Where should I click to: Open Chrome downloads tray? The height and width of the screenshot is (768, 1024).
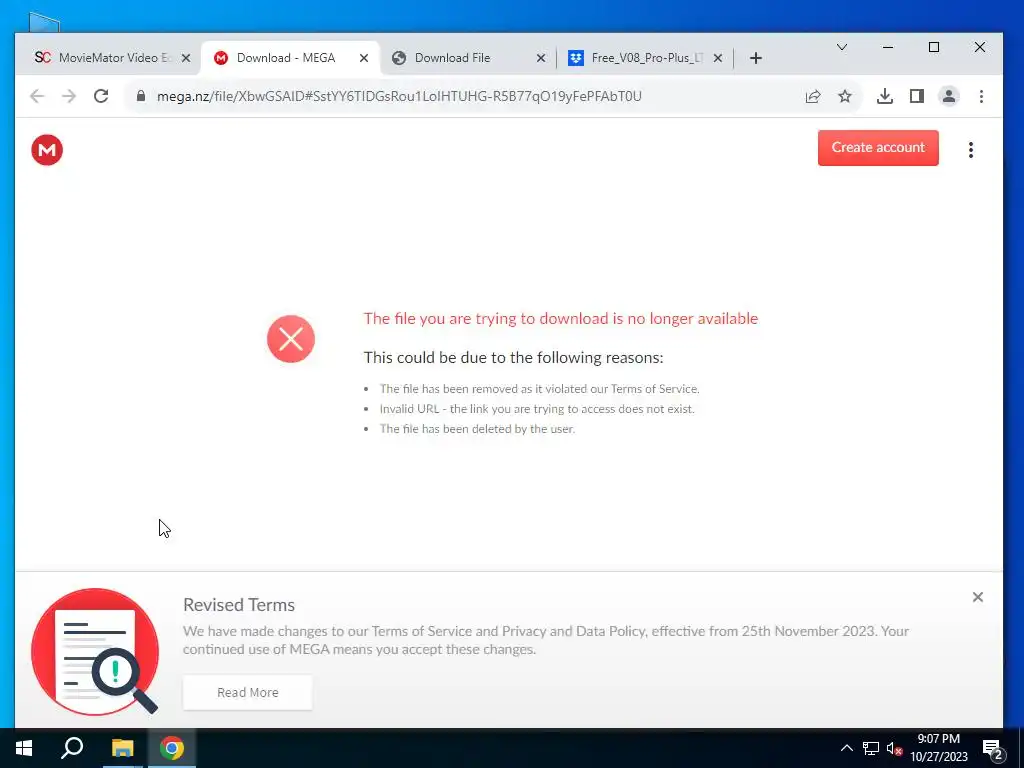click(884, 97)
